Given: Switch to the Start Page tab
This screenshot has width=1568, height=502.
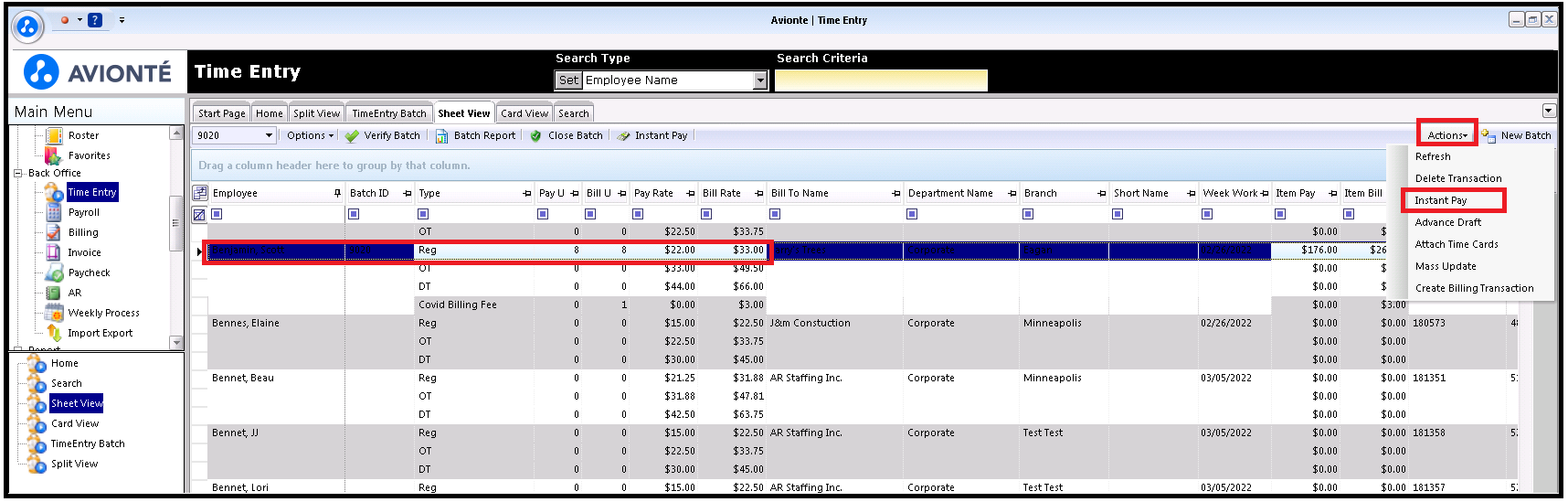Looking at the screenshot, I should click(x=221, y=113).
